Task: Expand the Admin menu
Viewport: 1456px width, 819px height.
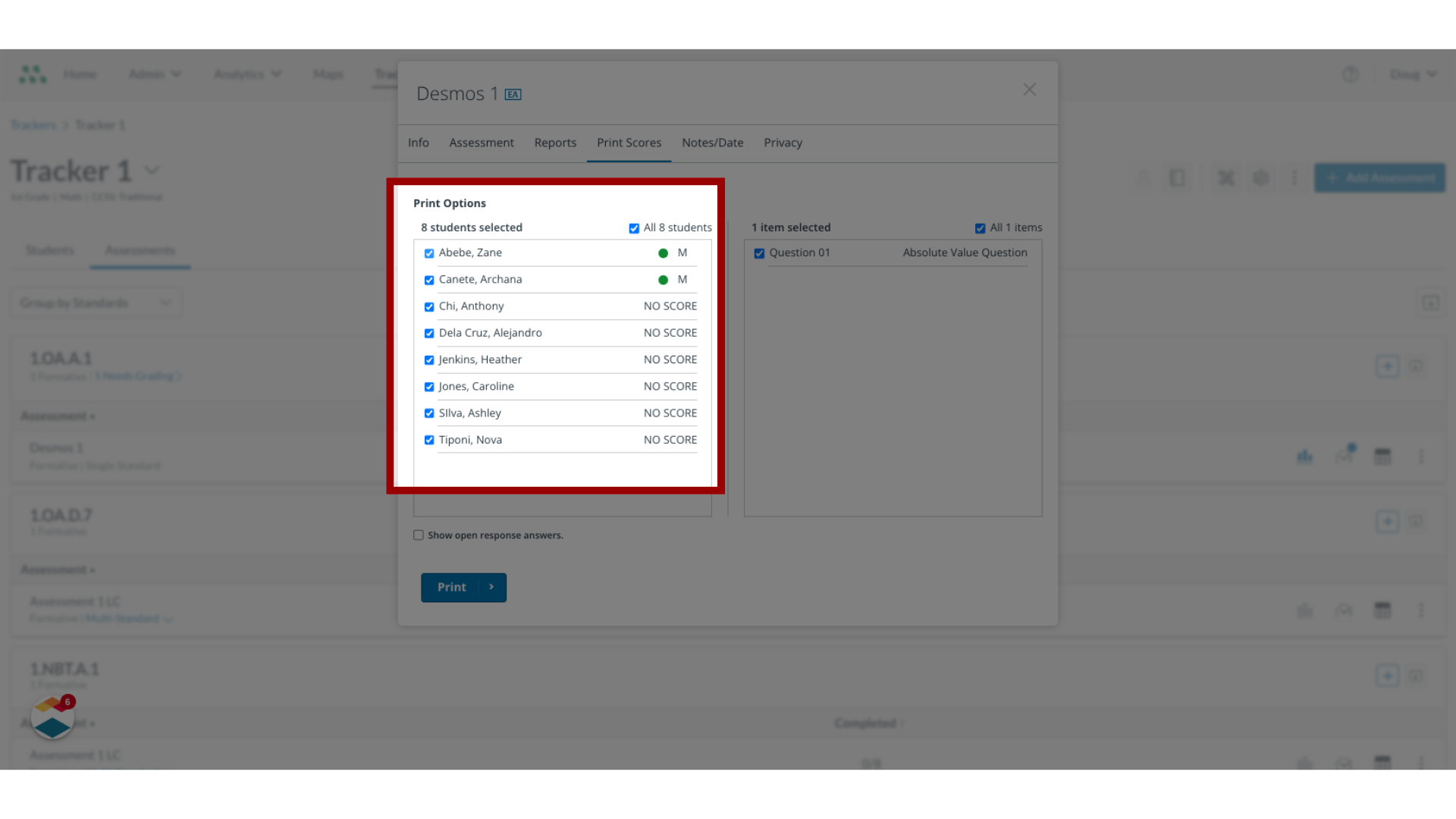Action: (155, 74)
